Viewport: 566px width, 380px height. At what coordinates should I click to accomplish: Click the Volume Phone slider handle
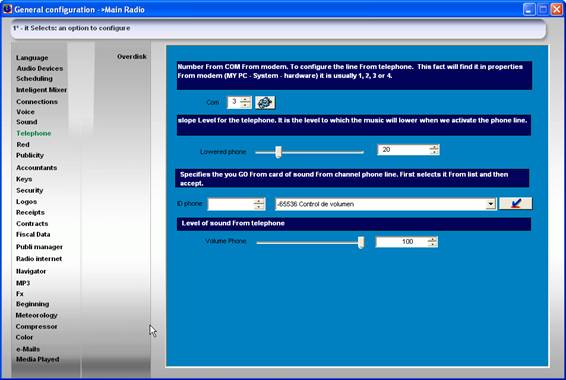click(361, 243)
